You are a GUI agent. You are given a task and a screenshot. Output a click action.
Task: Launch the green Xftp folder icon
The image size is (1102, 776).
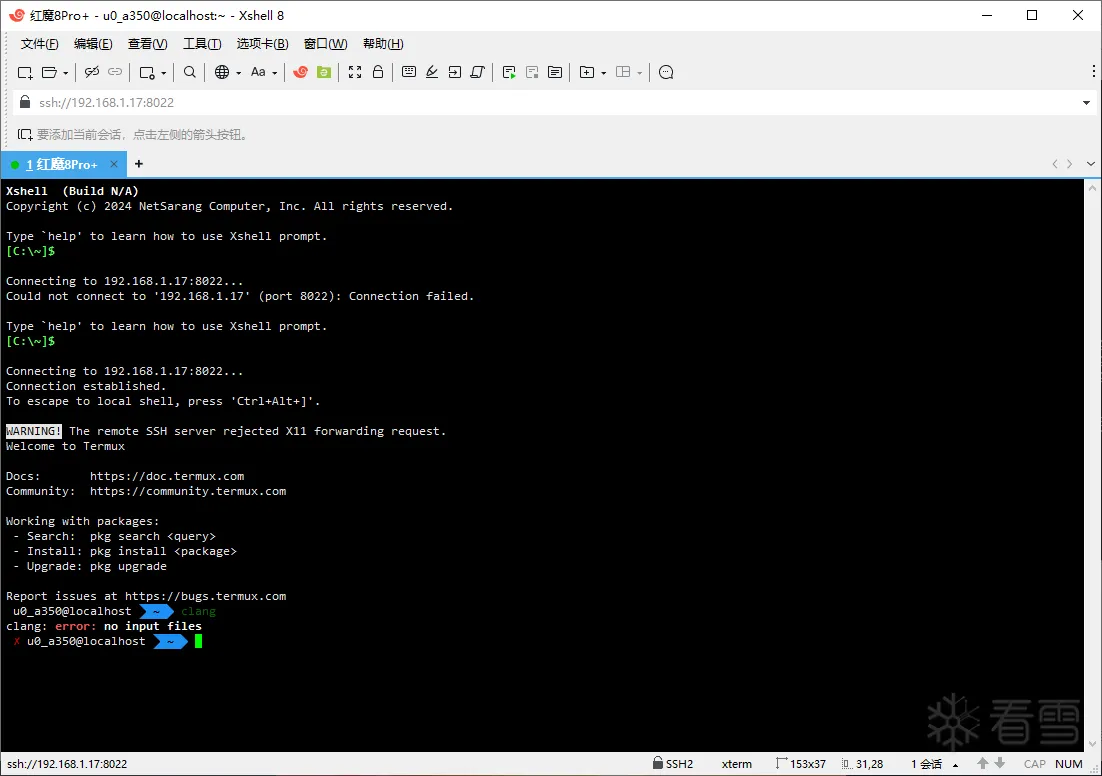324,72
